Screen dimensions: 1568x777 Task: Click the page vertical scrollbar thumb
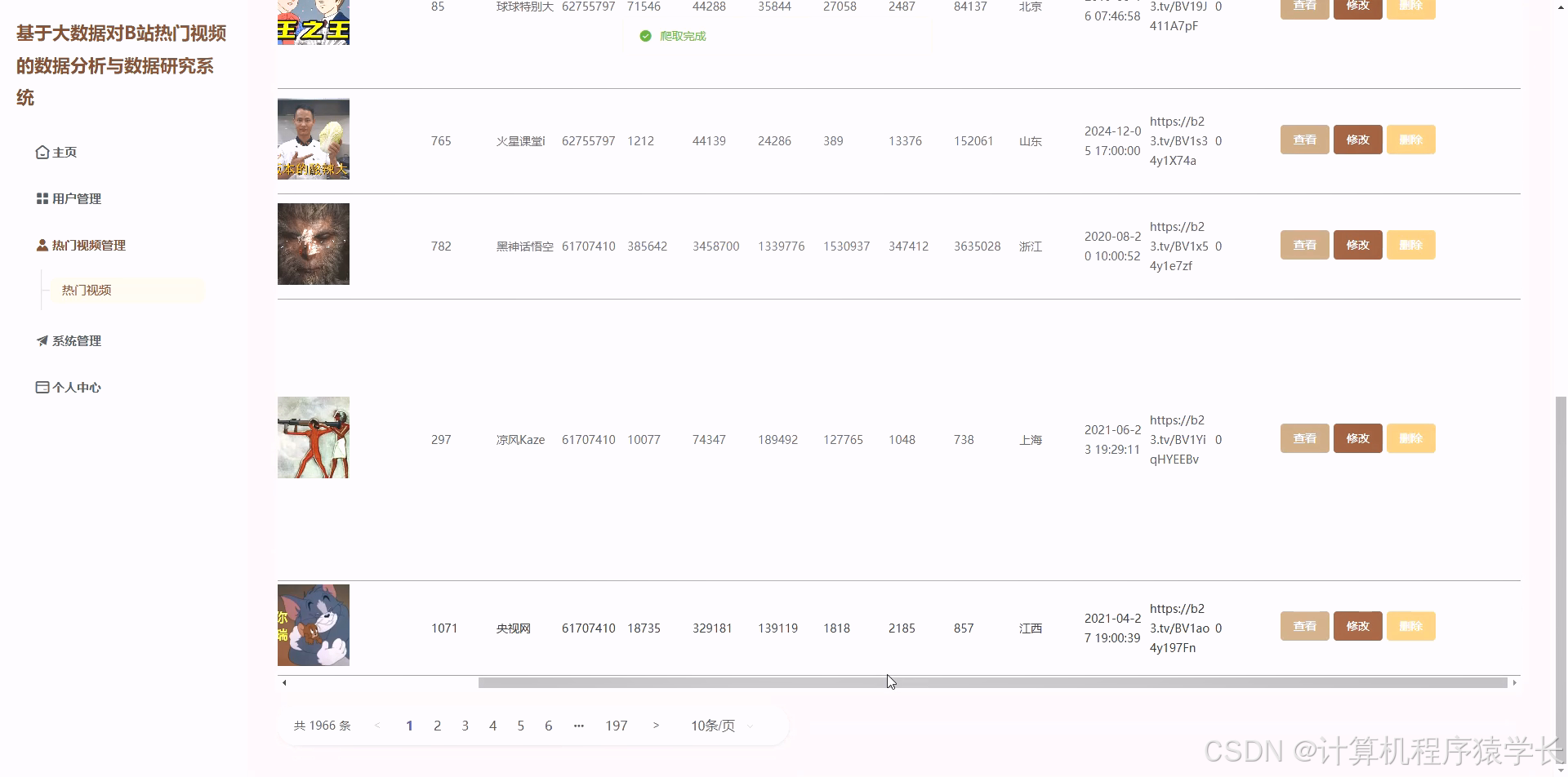pos(1561,579)
